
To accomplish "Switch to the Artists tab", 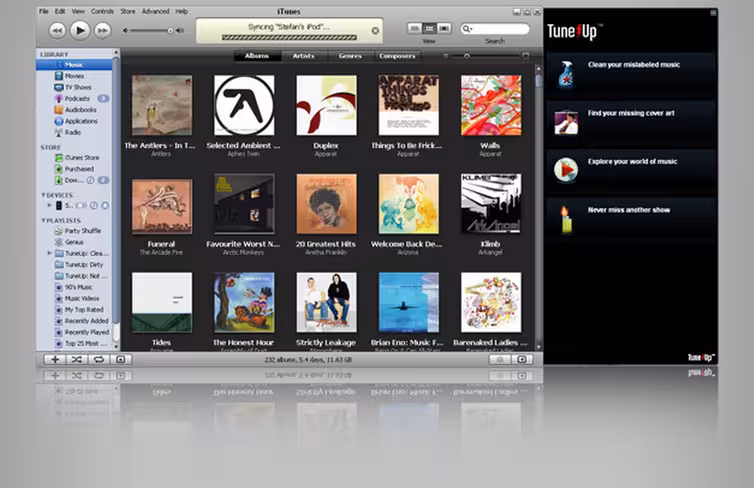I will click(x=303, y=56).
